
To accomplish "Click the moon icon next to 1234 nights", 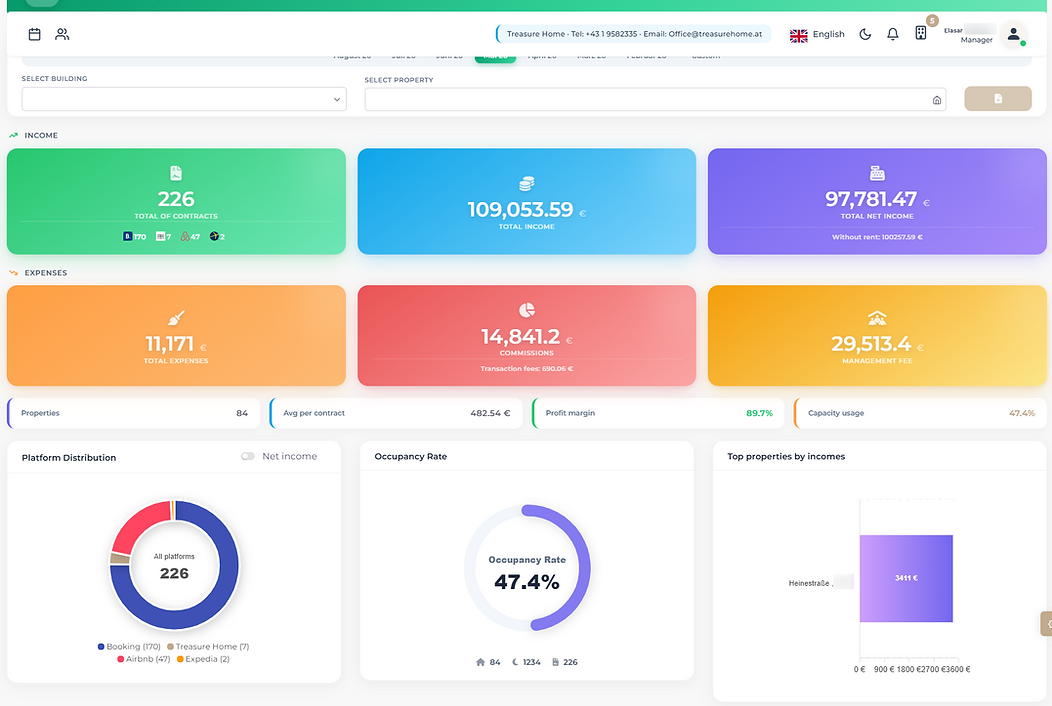I will (515, 662).
